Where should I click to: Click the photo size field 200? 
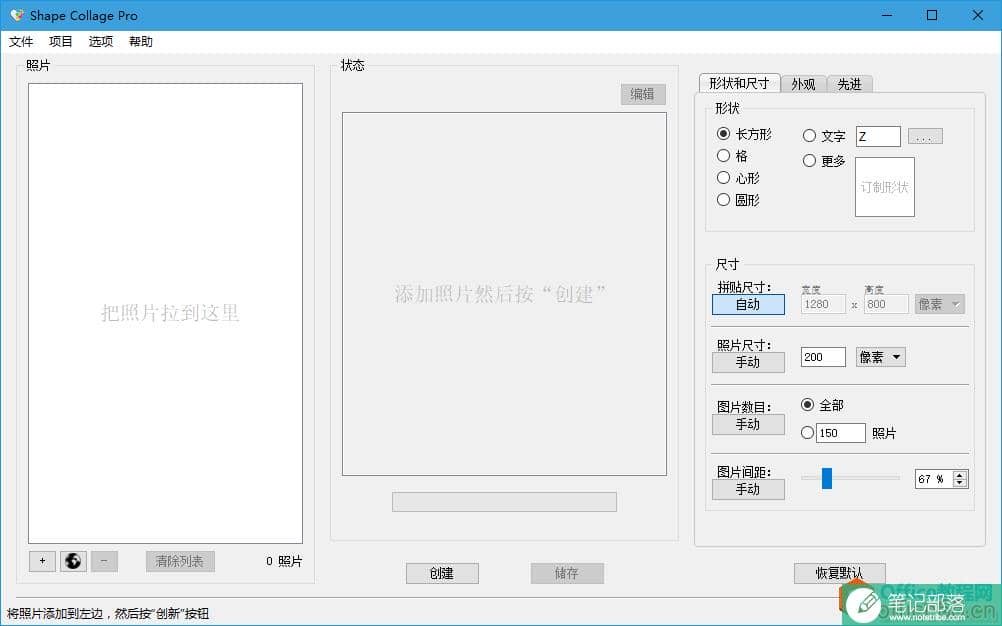pyautogui.click(x=823, y=356)
